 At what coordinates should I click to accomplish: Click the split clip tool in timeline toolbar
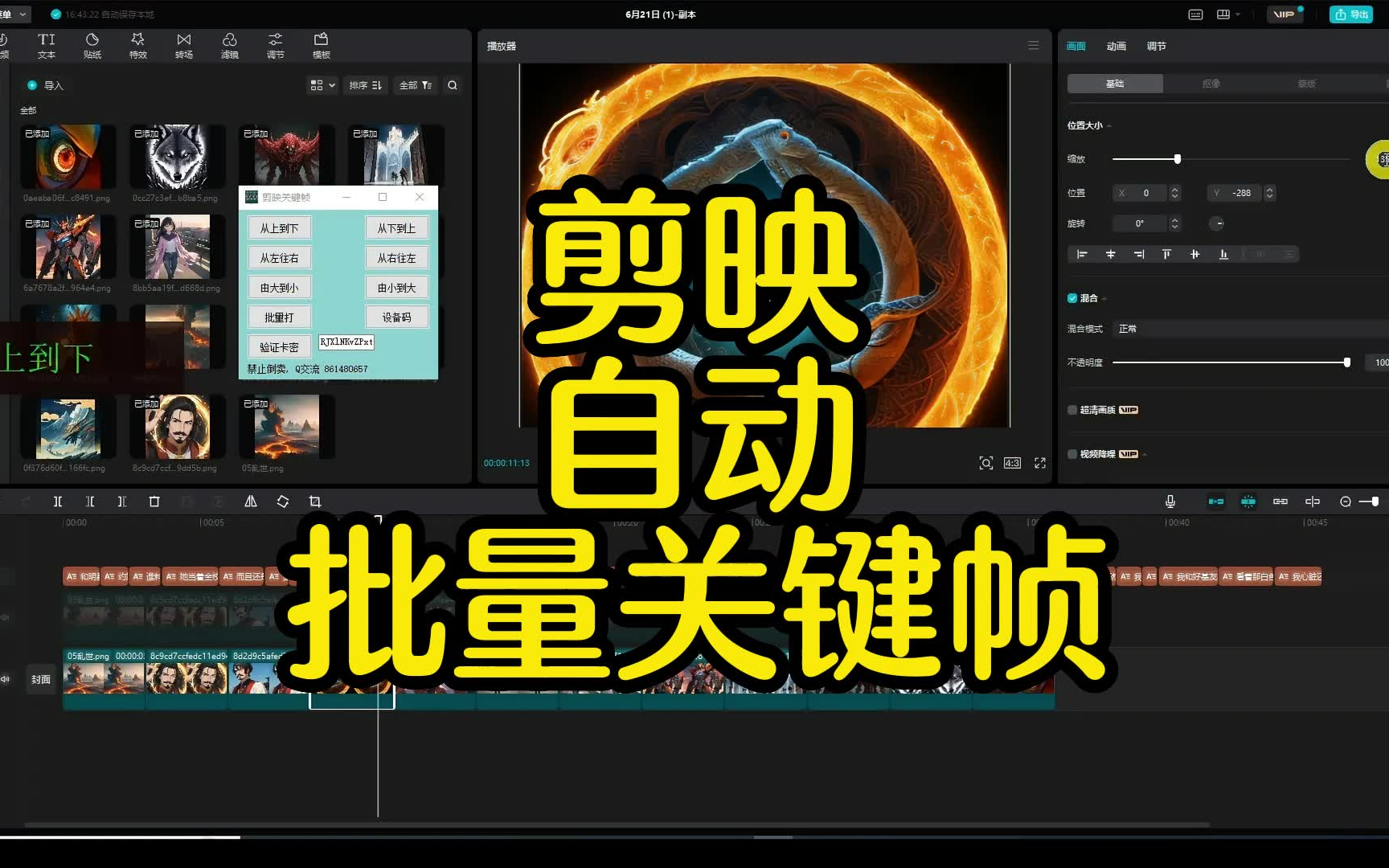pyautogui.click(x=58, y=502)
